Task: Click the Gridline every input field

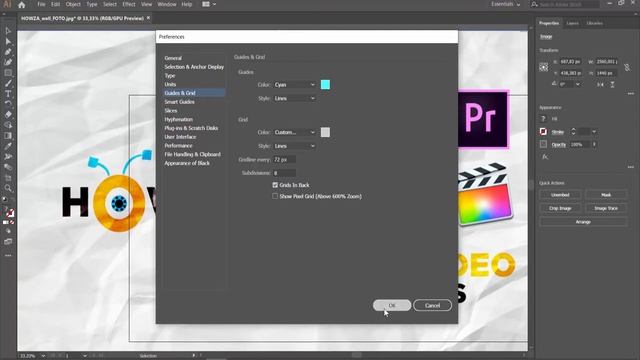Action: click(x=284, y=160)
